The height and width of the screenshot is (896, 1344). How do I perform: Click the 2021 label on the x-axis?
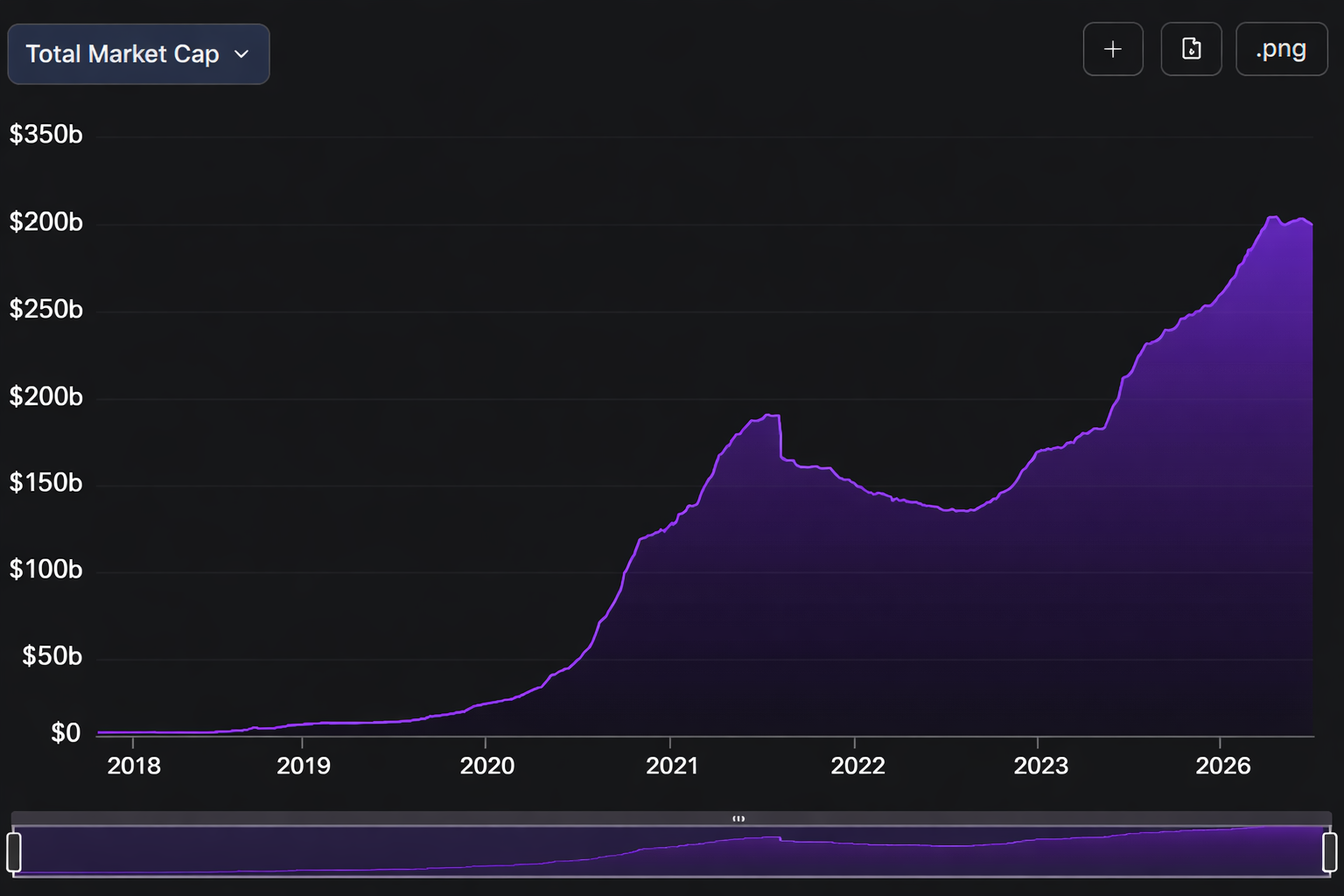672,766
